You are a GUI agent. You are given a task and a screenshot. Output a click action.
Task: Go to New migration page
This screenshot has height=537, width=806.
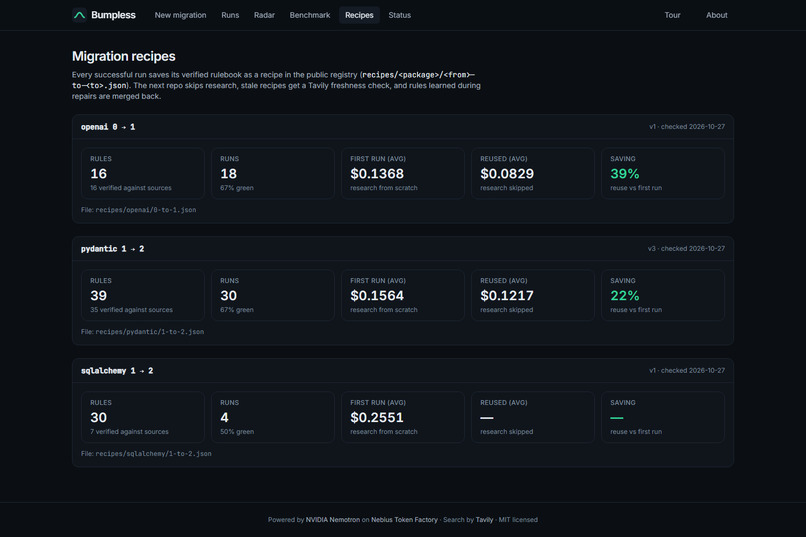(180, 15)
